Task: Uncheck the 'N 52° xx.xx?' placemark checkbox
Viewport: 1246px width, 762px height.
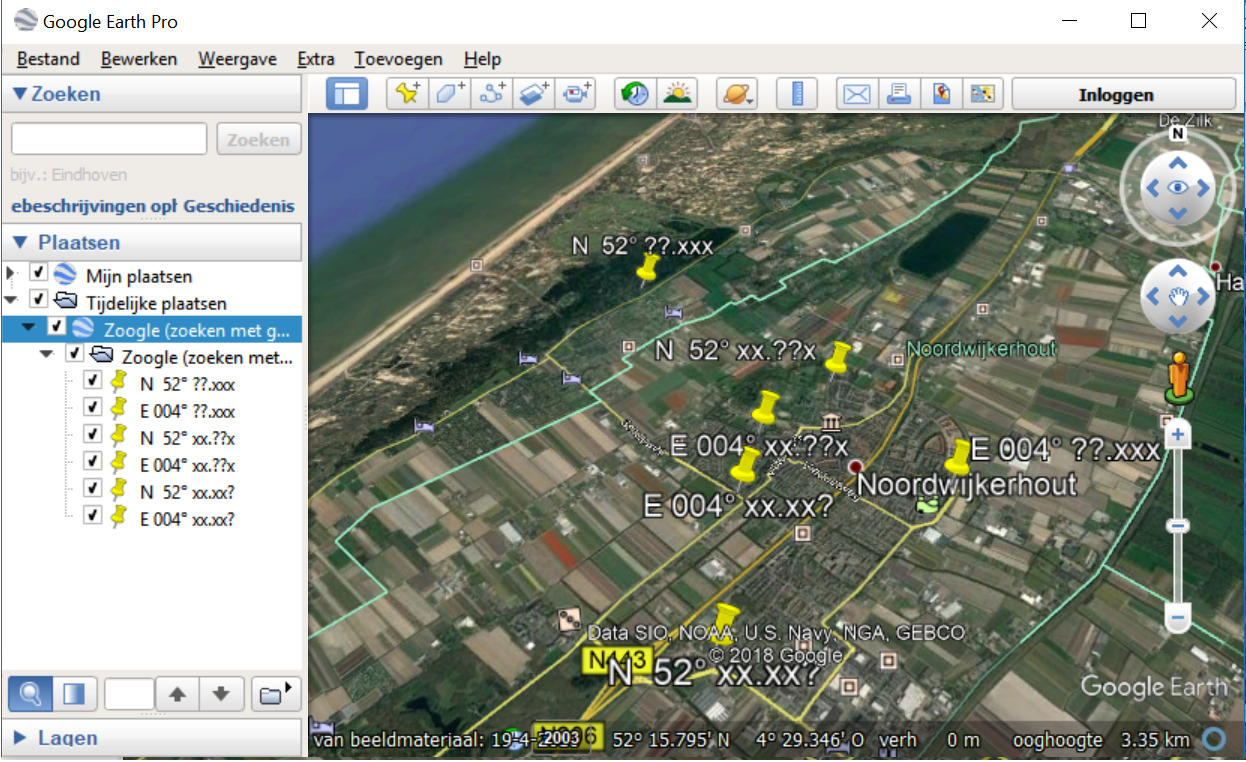Action: click(92, 489)
